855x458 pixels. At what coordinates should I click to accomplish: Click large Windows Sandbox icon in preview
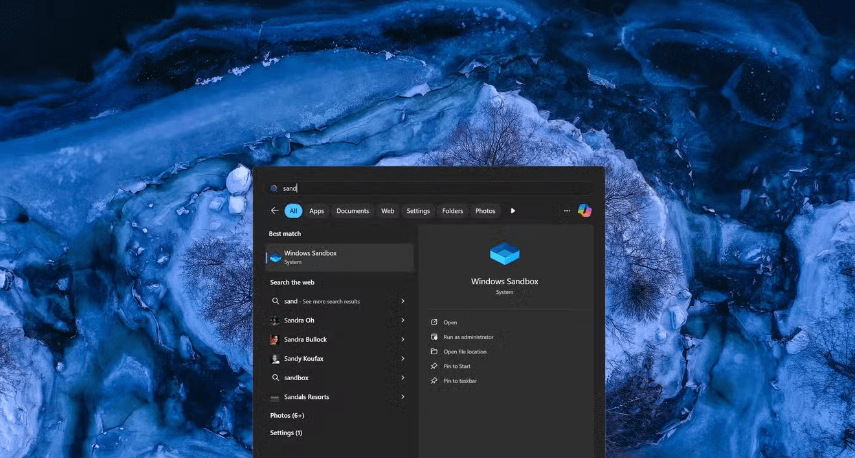tap(504, 254)
